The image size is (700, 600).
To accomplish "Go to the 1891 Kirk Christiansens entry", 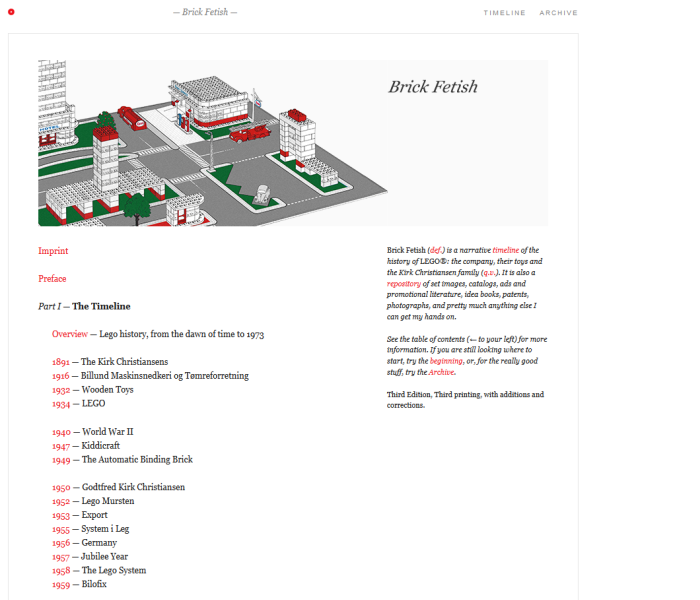I will tap(61, 362).
